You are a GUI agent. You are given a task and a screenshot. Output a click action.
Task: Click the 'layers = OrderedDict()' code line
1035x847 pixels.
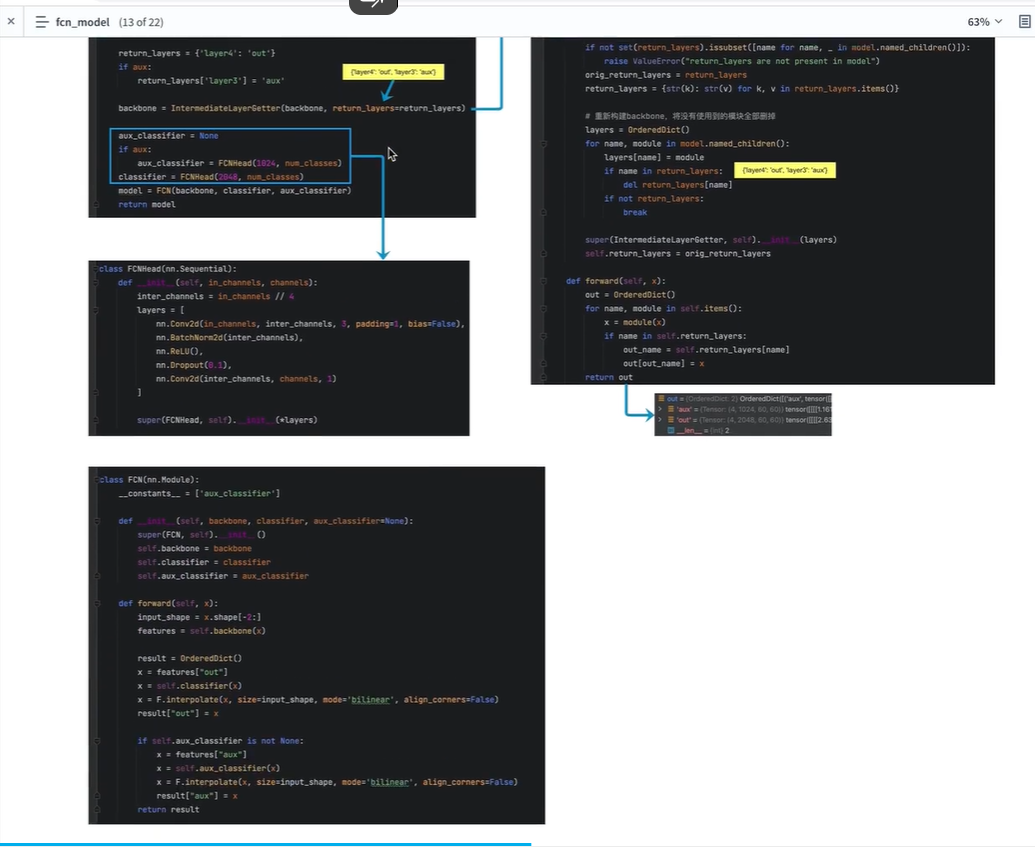637,130
